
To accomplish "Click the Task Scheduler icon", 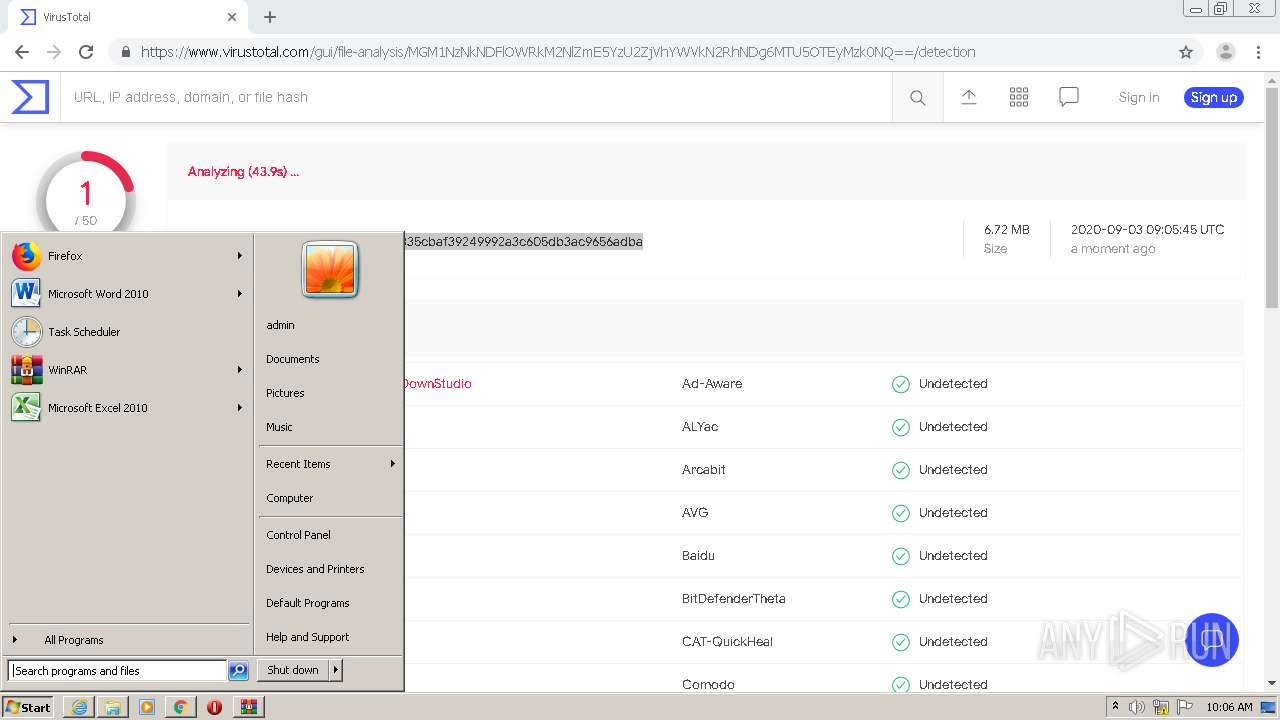I will [26, 332].
